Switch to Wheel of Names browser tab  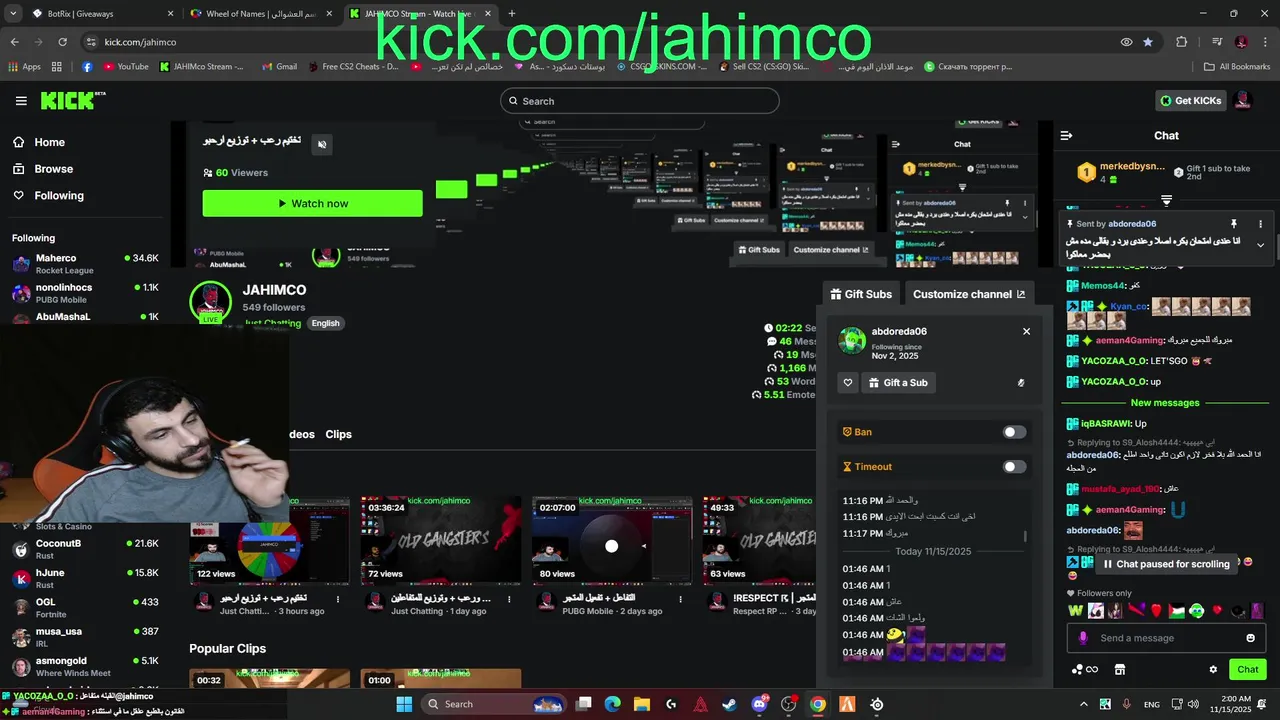262,14
